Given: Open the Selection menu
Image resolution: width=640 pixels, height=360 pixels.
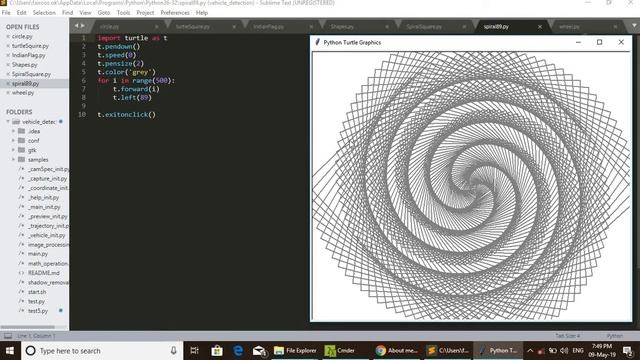Looking at the screenshot, I should point(44,13).
